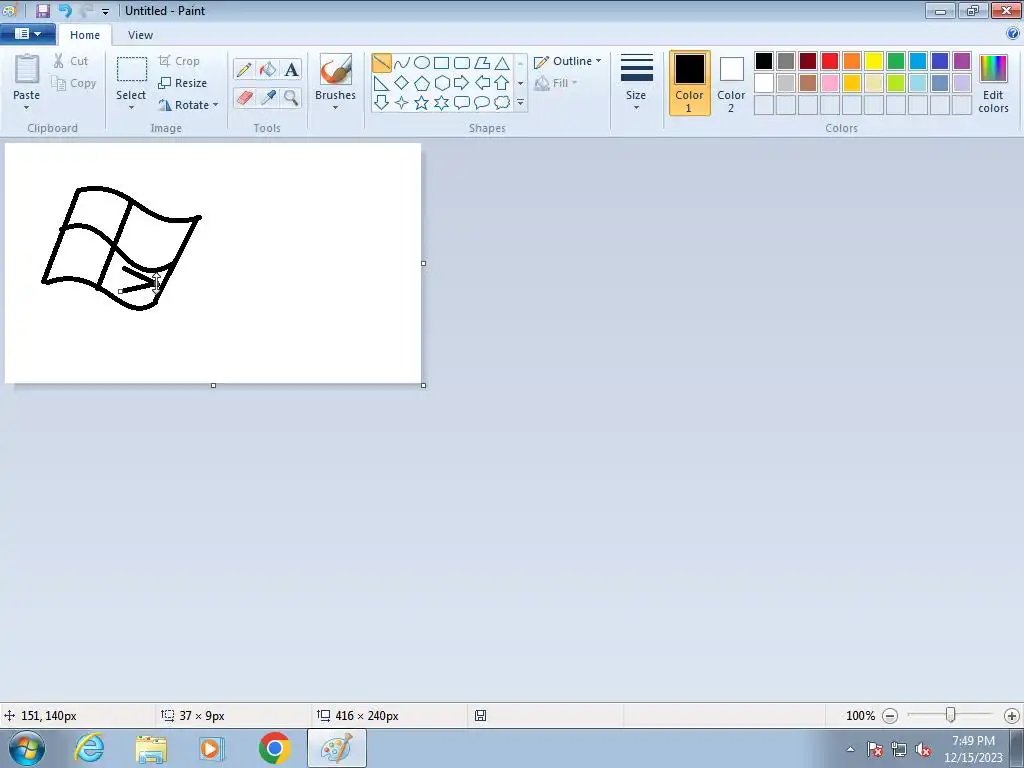Select the Color picker eyedropper tool
Viewport: 1024px width, 768px height.
click(268, 98)
